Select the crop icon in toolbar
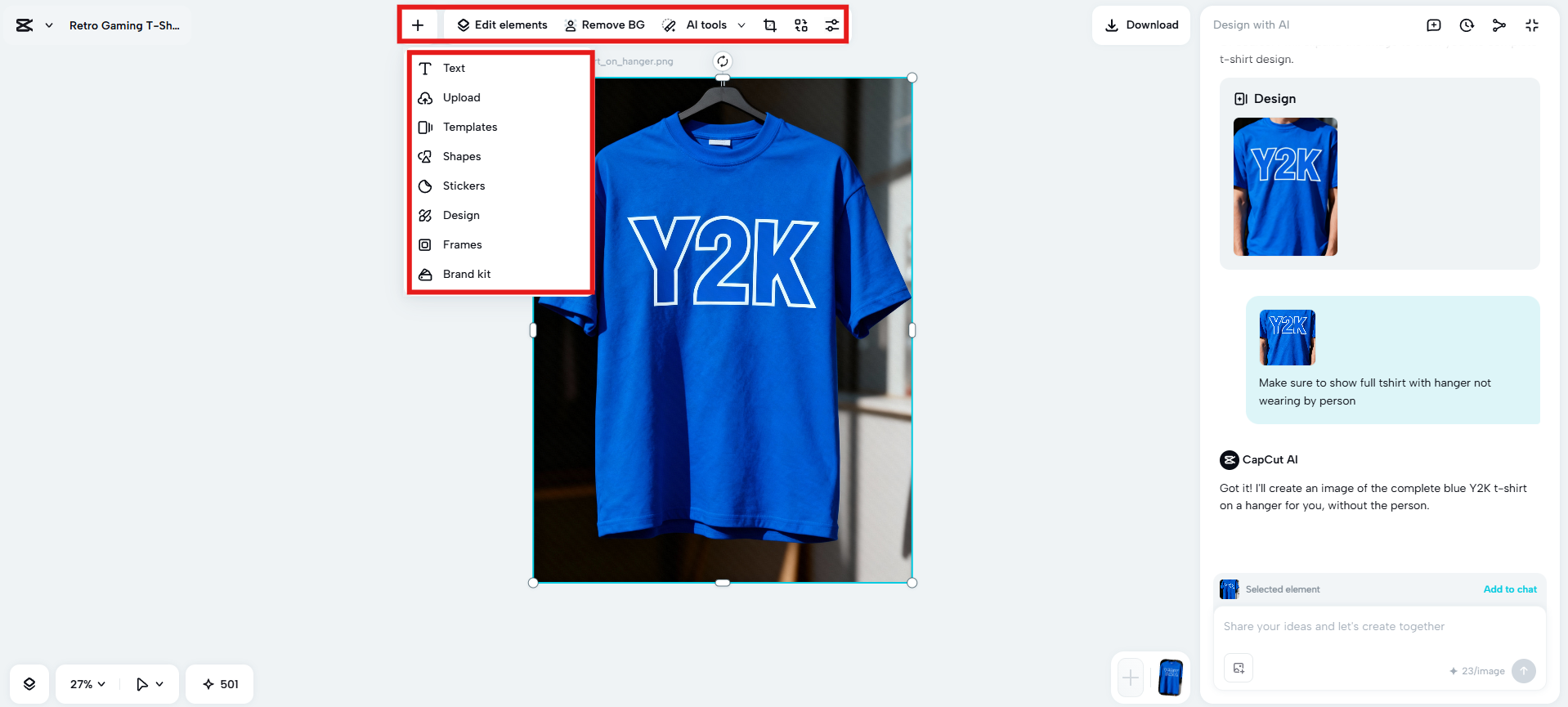 (770, 25)
